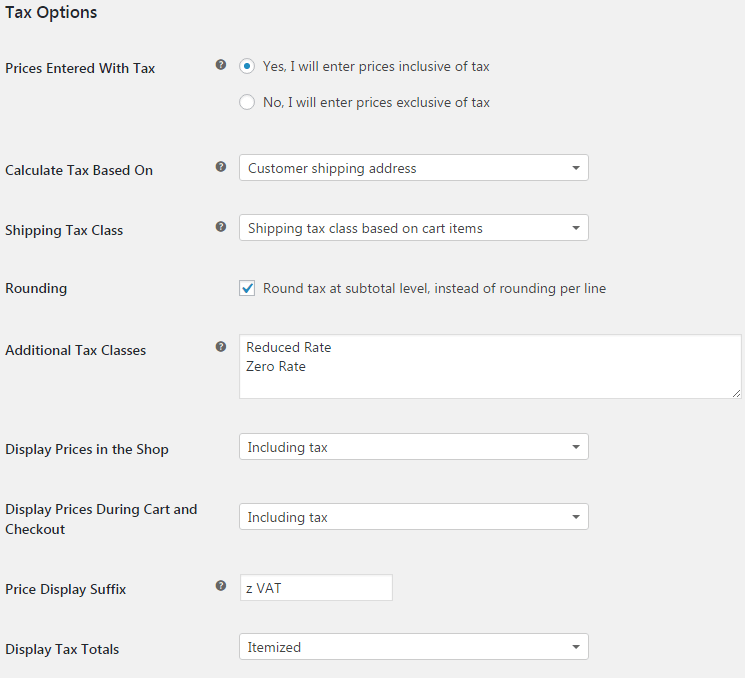Image resolution: width=745 pixels, height=678 pixels.
Task: View help icon for Additional Tax Classes
Action: (220, 347)
